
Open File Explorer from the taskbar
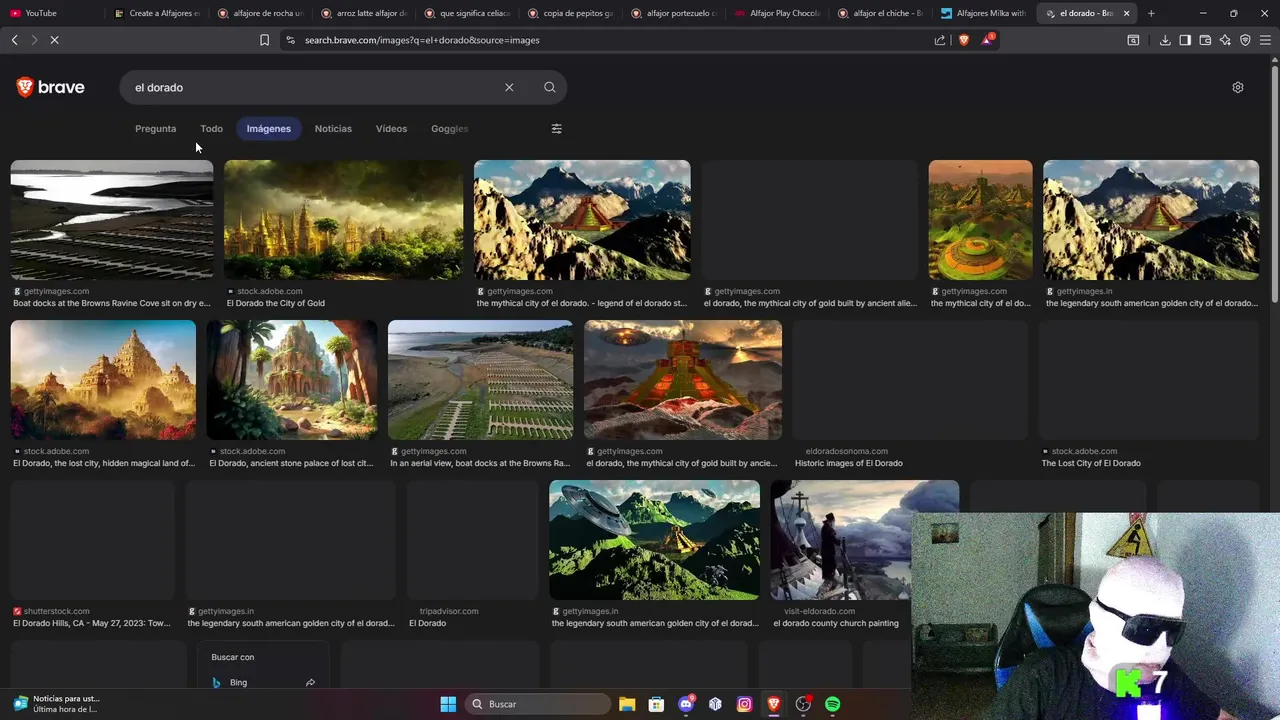click(x=627, y=704)
